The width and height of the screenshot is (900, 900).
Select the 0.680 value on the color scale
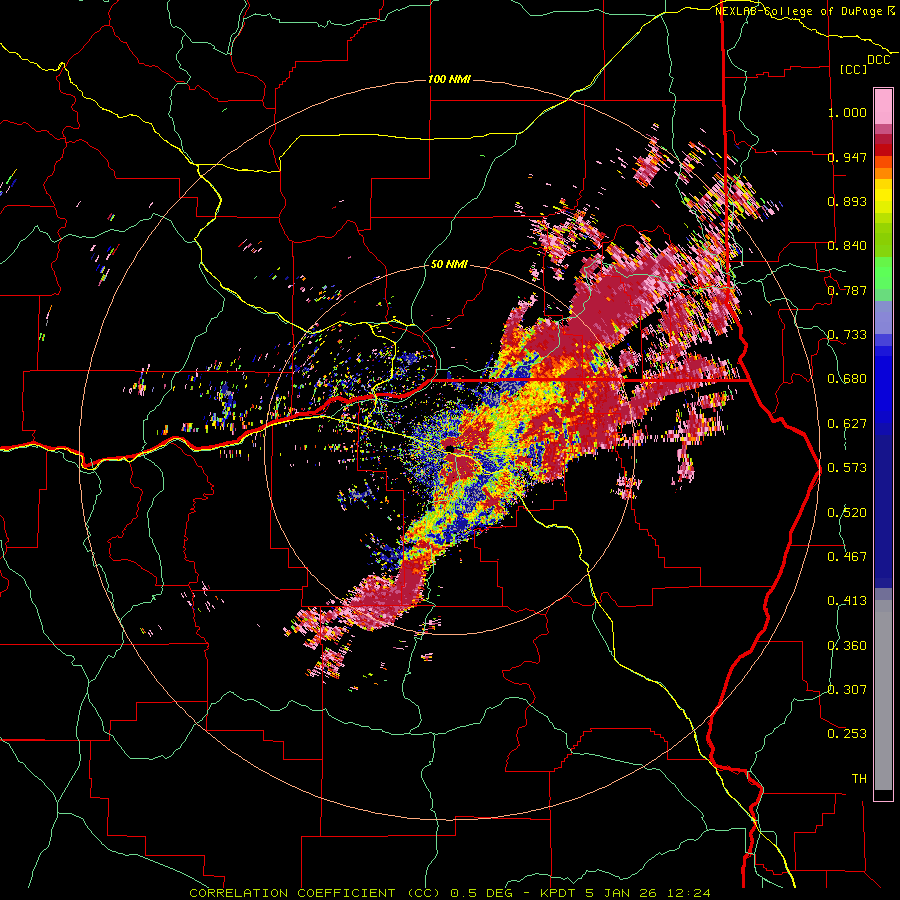[x=847, y=379]
